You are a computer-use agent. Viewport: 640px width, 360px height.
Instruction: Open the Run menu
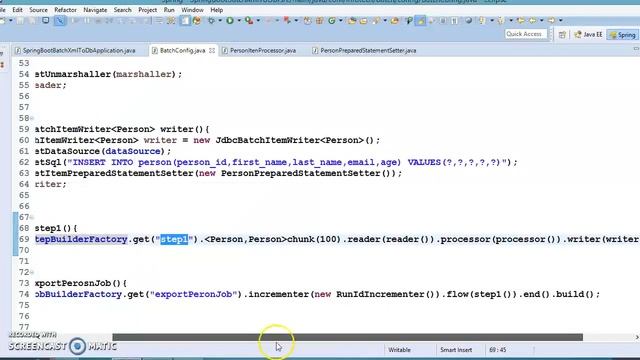(x=169, y=10)
